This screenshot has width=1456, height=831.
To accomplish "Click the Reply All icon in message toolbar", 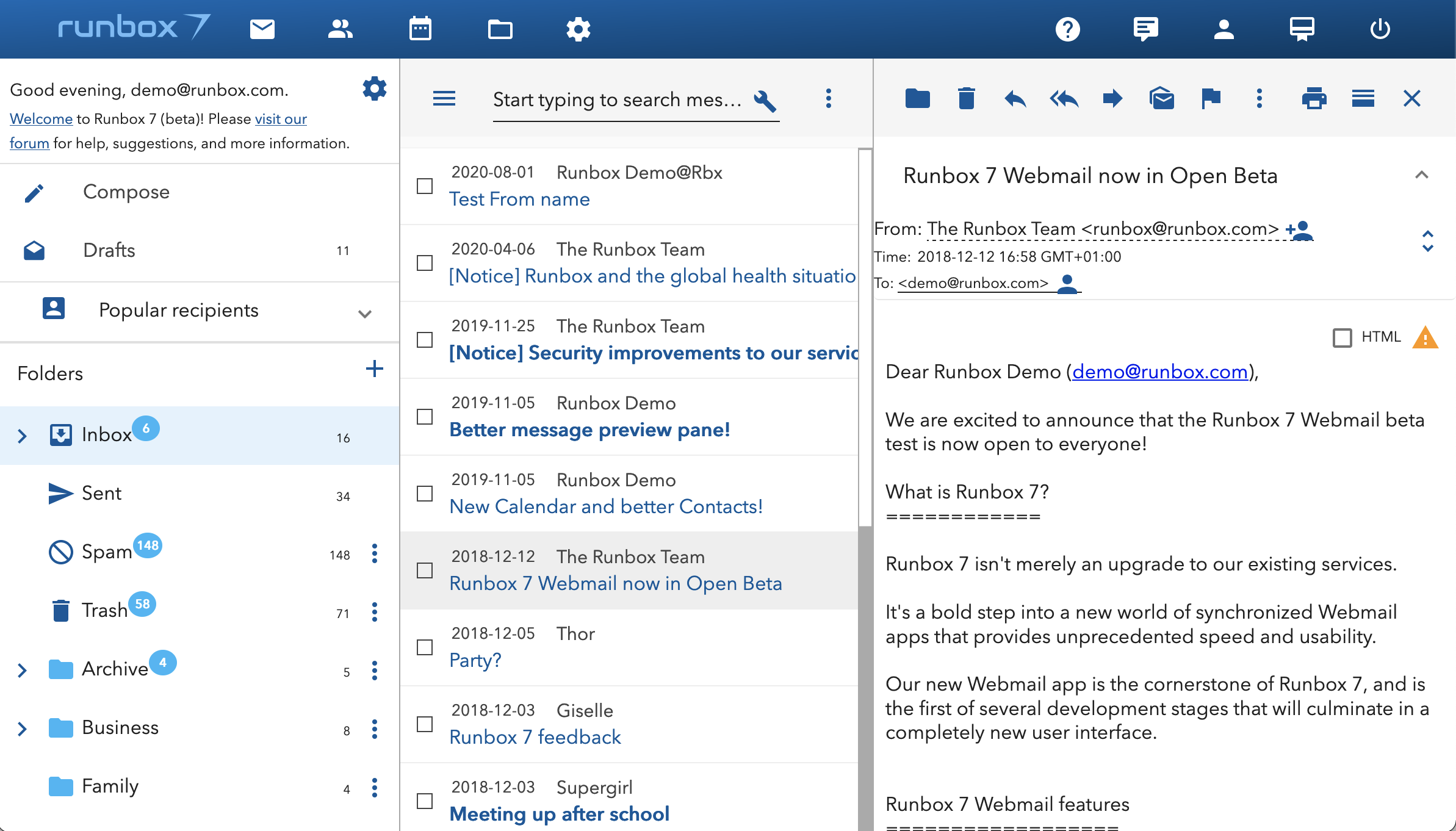I will [x=1064, y=98].
